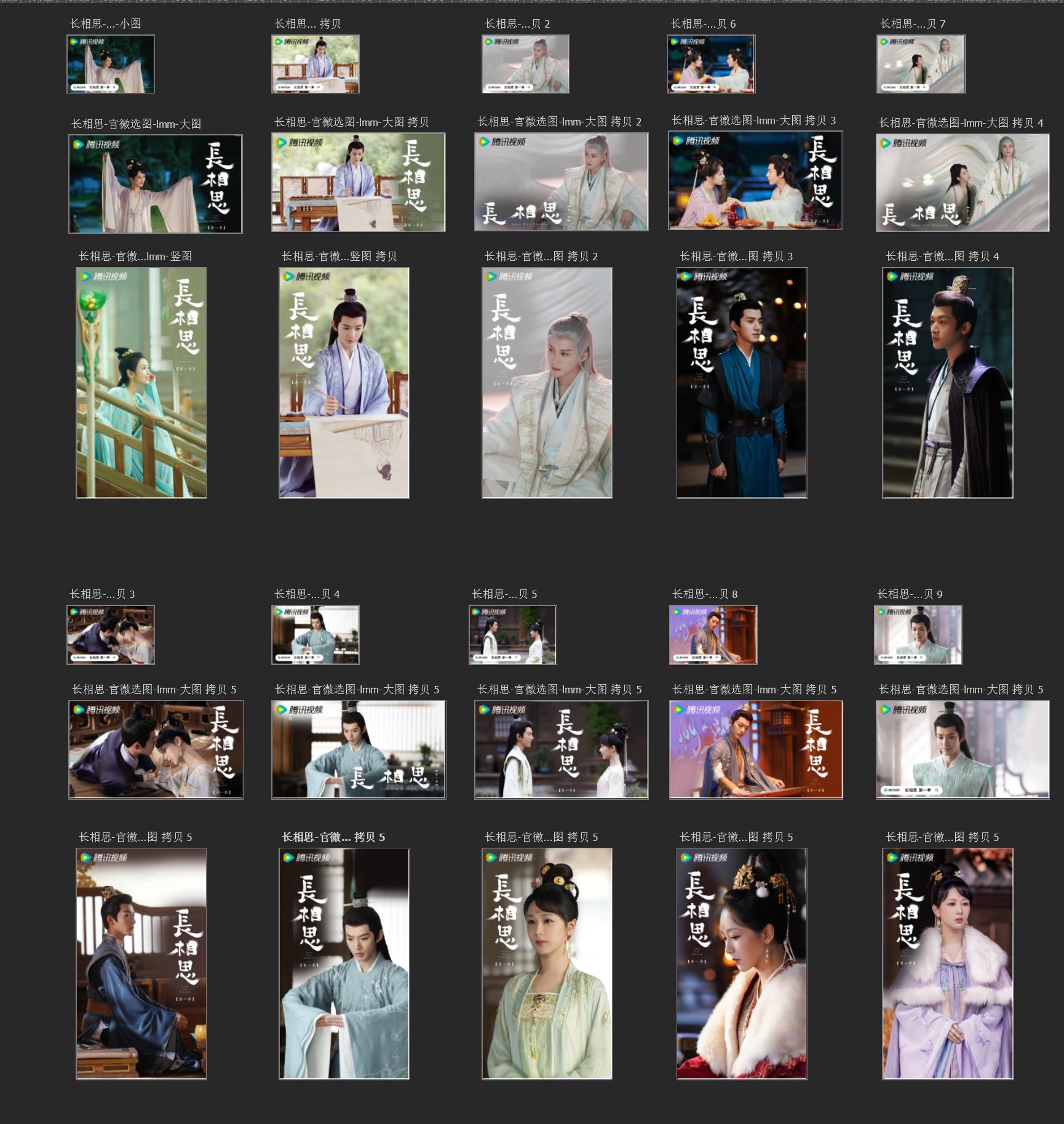1064x1124 pixels.
Task: Open the small image under 长相思-...贝 4
Action: [316, 635]
